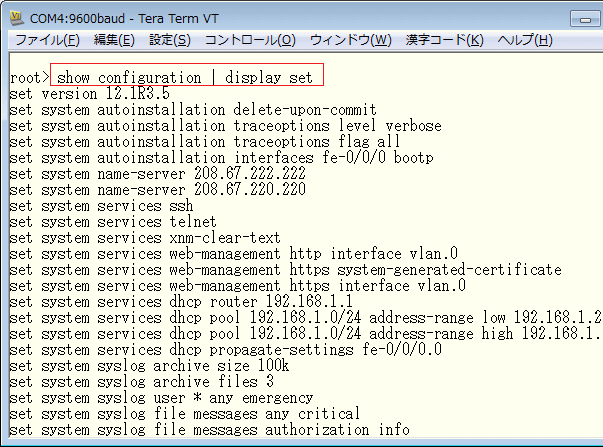
Task: Click the dhcp router 192.168.1.1 line
Action: 181,302
